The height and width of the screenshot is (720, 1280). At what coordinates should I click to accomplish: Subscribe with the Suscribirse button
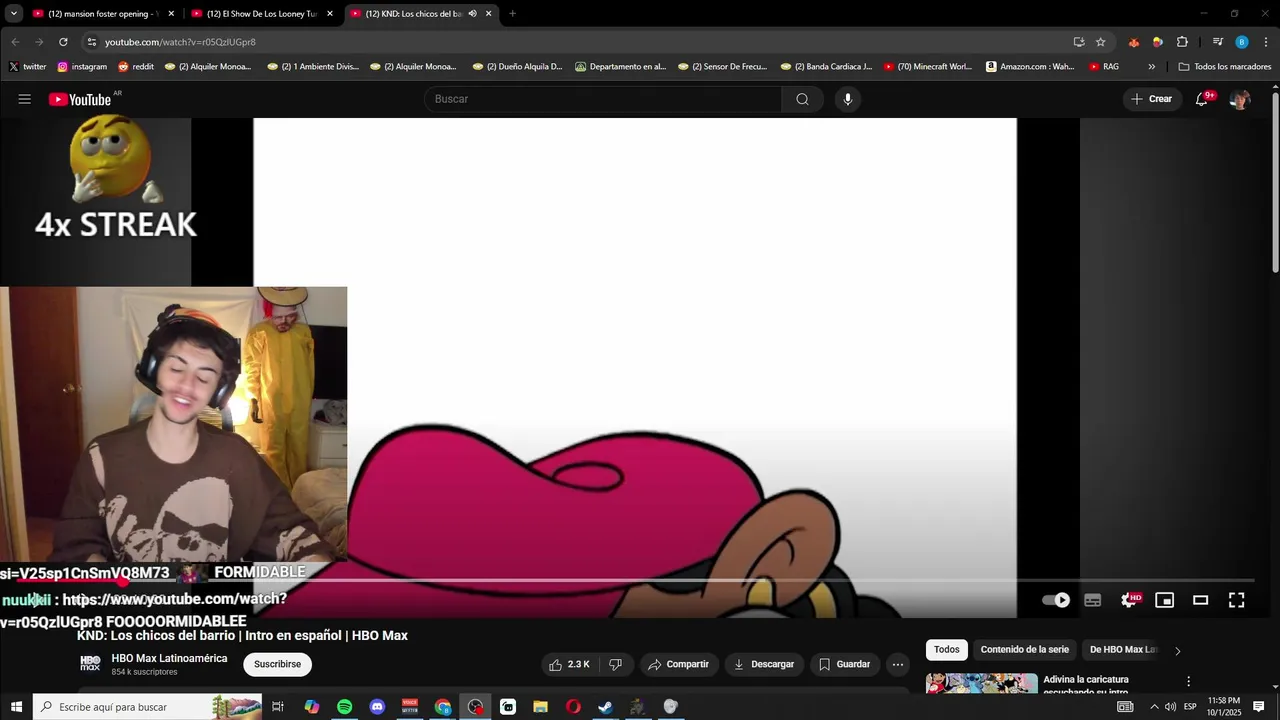277,664
